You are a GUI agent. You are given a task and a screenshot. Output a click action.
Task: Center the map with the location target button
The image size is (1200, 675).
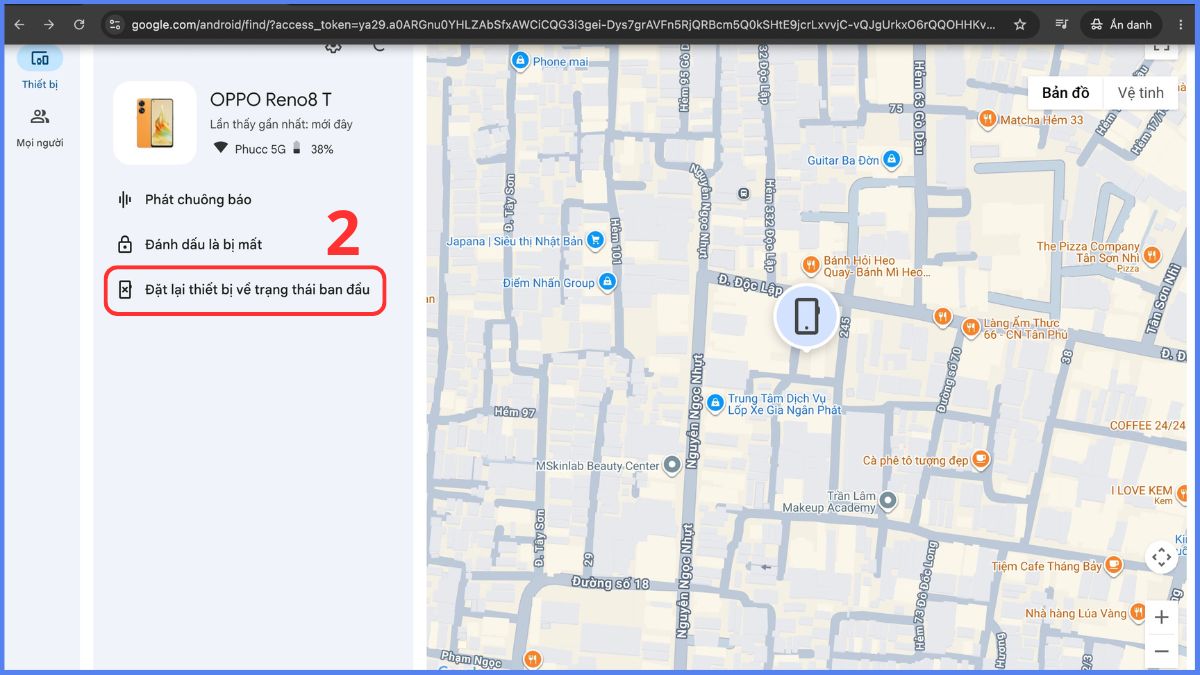(x=1161, y=557)
